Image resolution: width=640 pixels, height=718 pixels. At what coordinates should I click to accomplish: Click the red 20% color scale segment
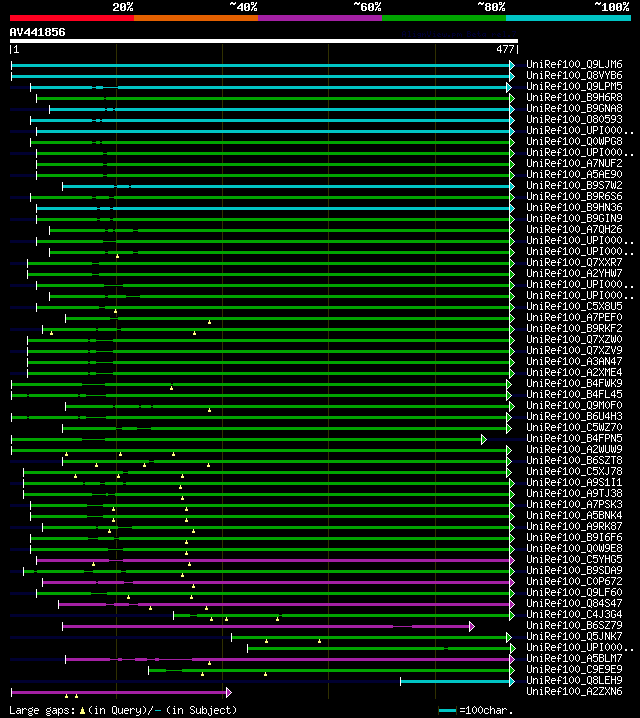(x=72, y=18)
